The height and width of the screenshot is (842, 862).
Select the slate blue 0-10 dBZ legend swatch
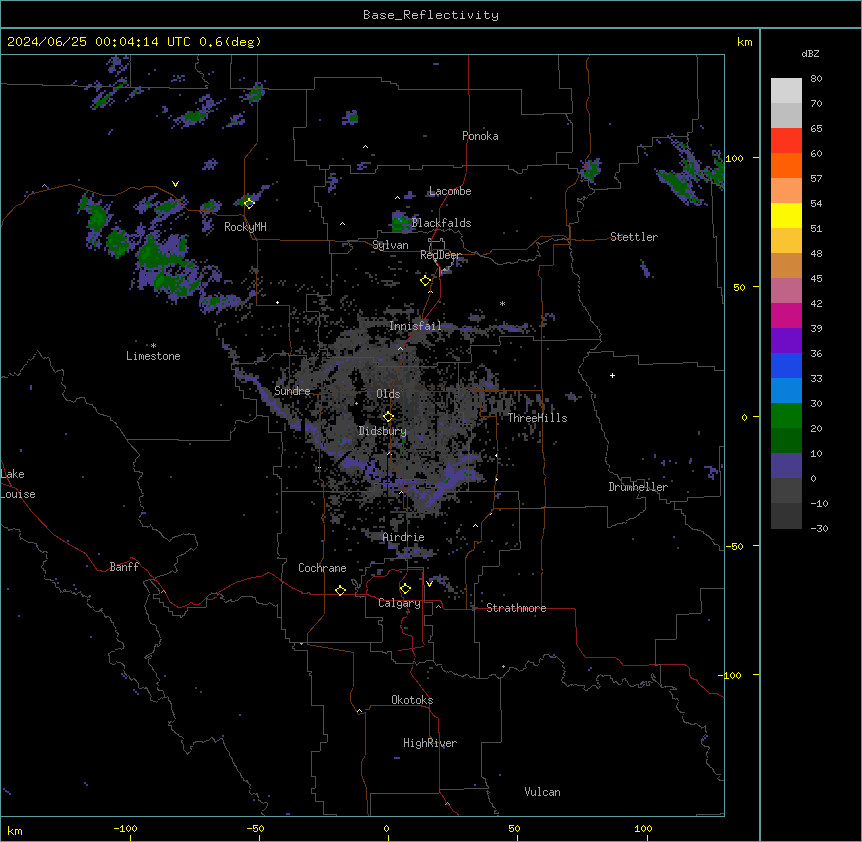click(x=786, y=466)
